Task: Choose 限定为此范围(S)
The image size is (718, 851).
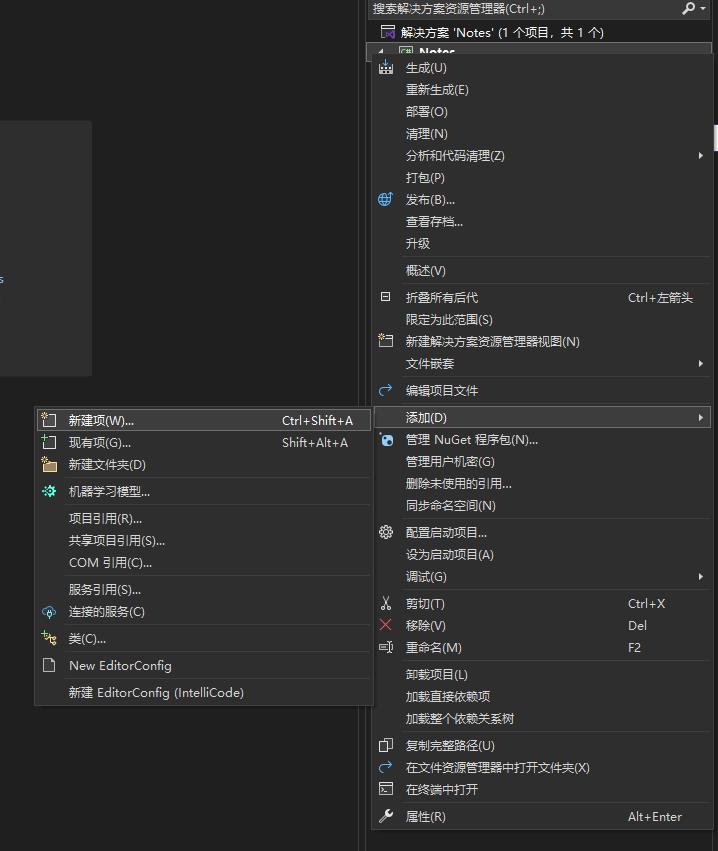Action: [542, 320]
